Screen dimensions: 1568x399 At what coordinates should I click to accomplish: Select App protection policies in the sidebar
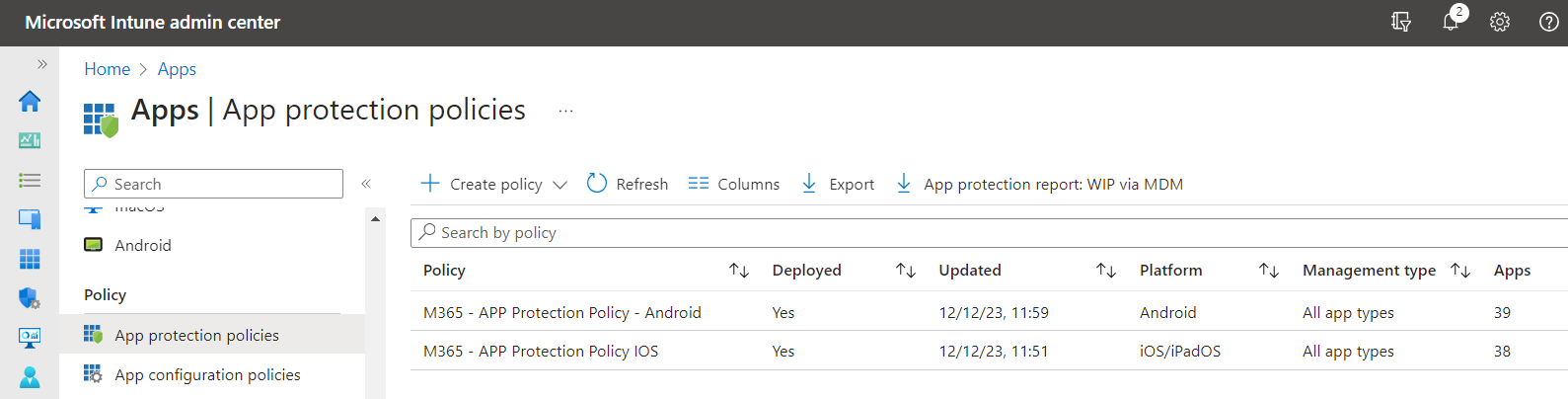196,335
